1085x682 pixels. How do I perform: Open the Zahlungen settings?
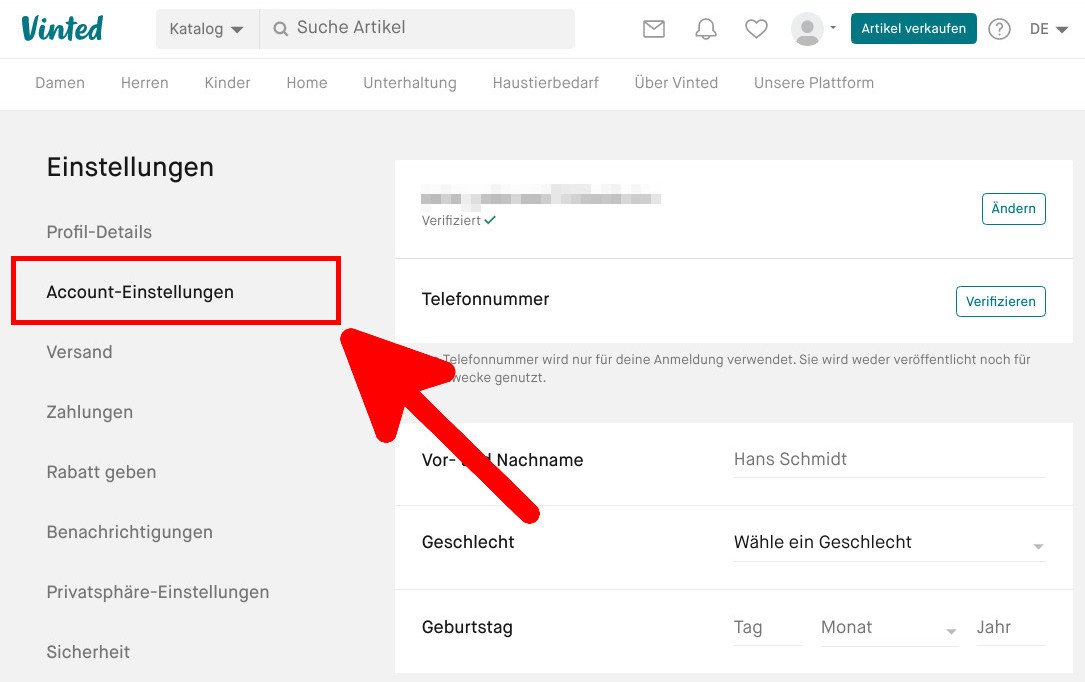click(x=89, y=412)
